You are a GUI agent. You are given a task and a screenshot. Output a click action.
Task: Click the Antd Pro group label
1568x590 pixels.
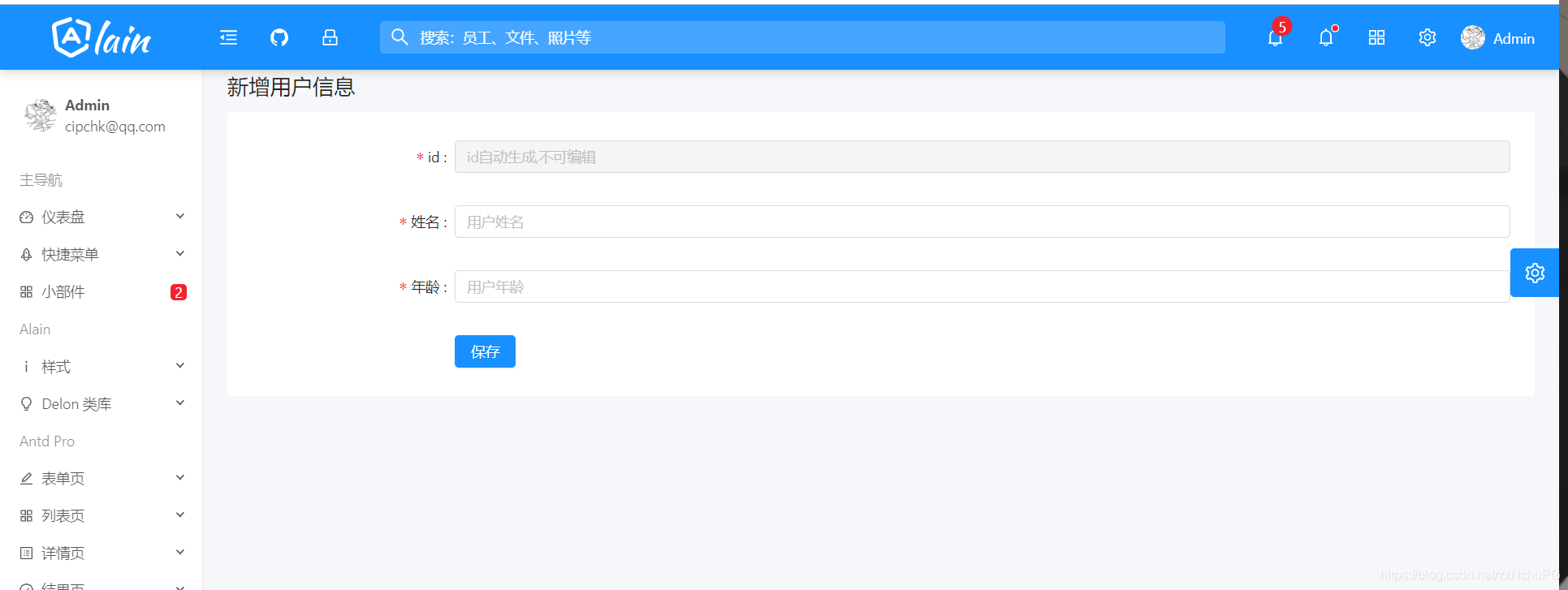pos(47,441)
